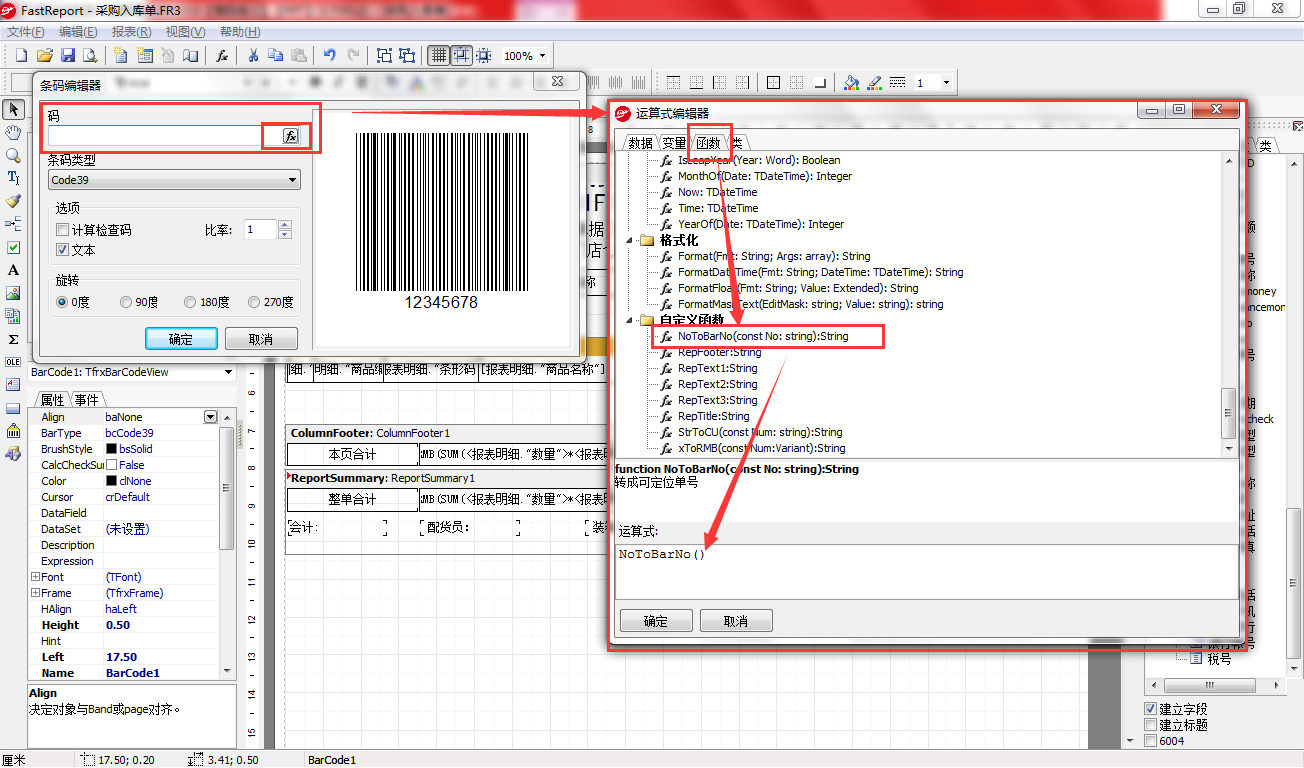The height and width of the screenshot is (768, 1304).
Task: Click the Save report disk icon
Action: [x=68, y=56]
